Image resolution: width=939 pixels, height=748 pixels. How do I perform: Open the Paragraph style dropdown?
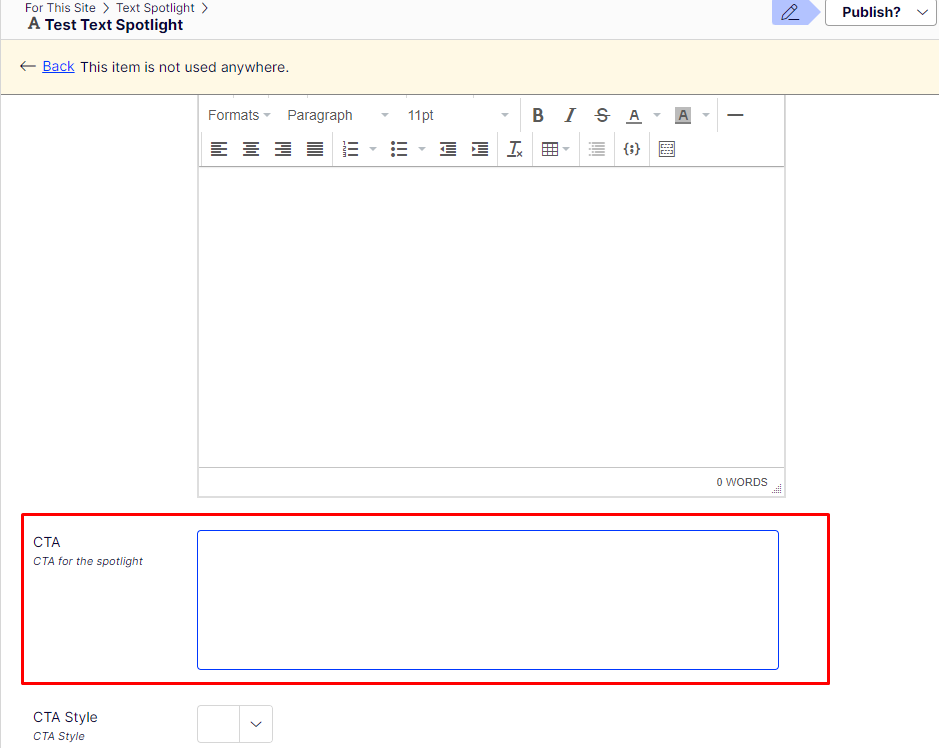coord(337,116)
